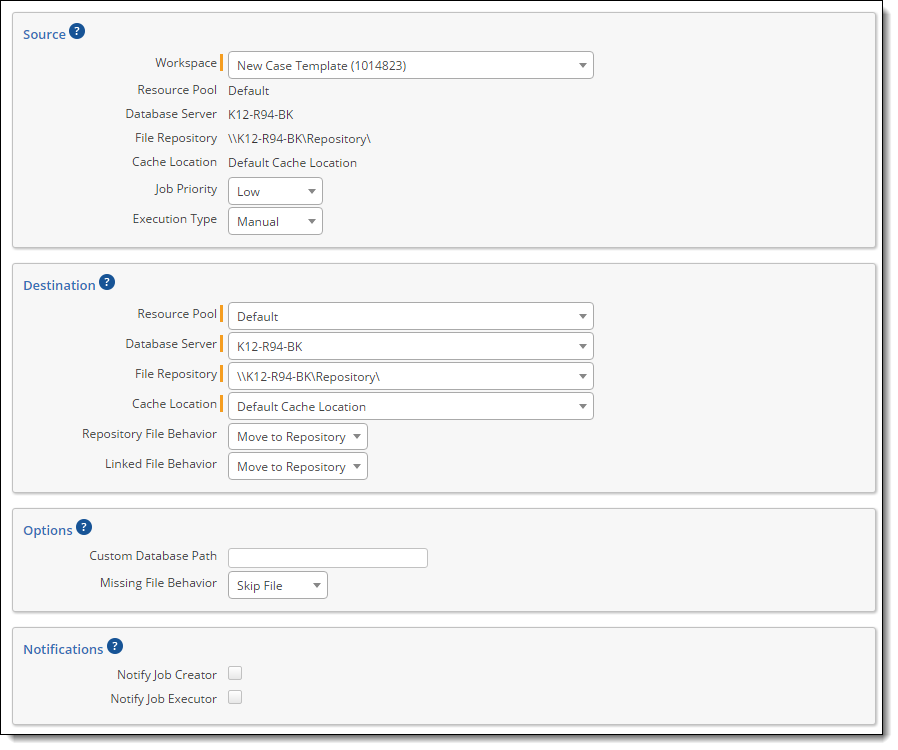This screenshot has height=750, width=898.
Task: Check the Notify Job Executor box
Action: click(x=235, y=698)
